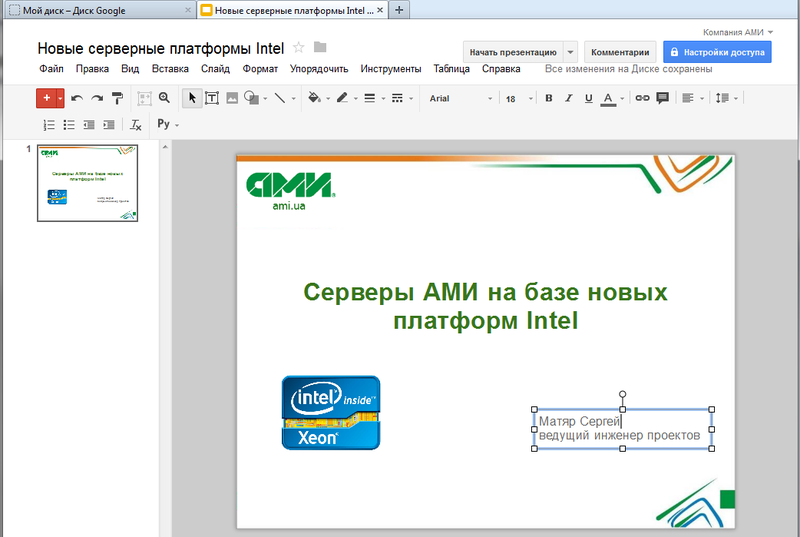Screen dimensions: 800x537
Task: Toggle Underline formatting
Action: pos(588,98)
